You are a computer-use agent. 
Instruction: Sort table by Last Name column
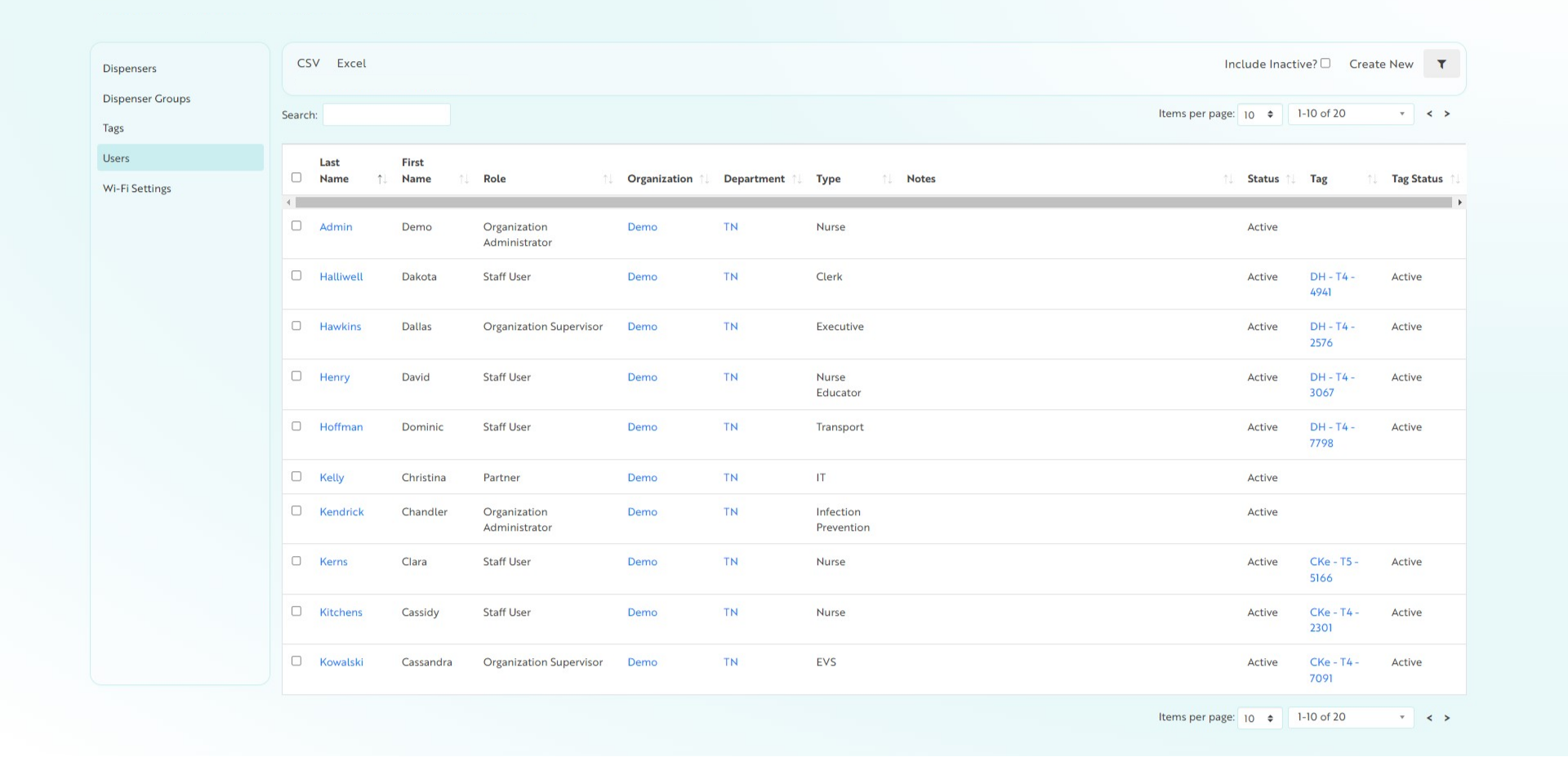click(381, 179)
